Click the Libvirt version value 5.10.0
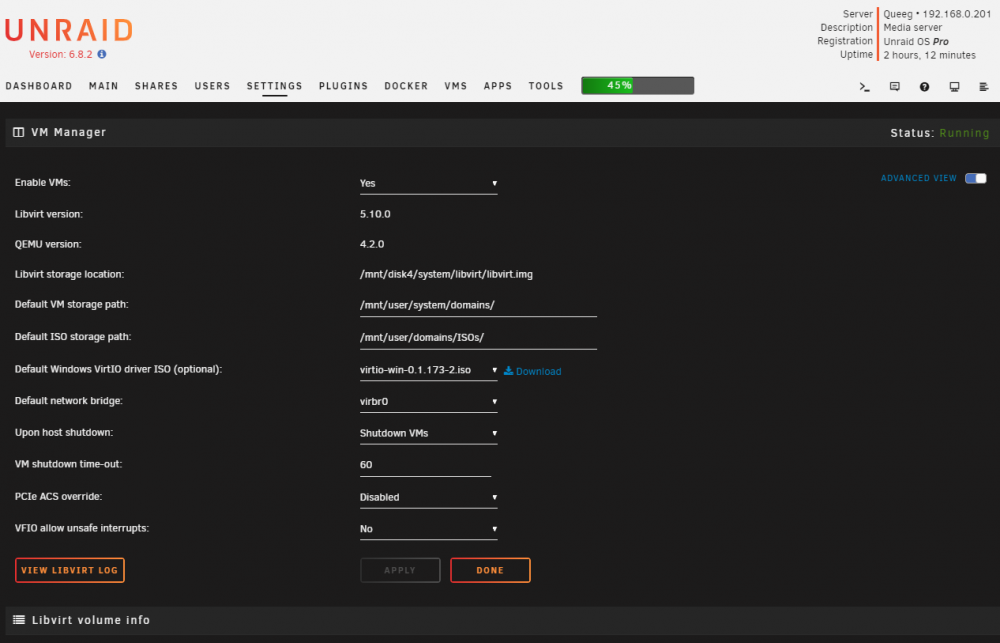This screenshot has height=643, width=1000. click(x=375, y=214)
